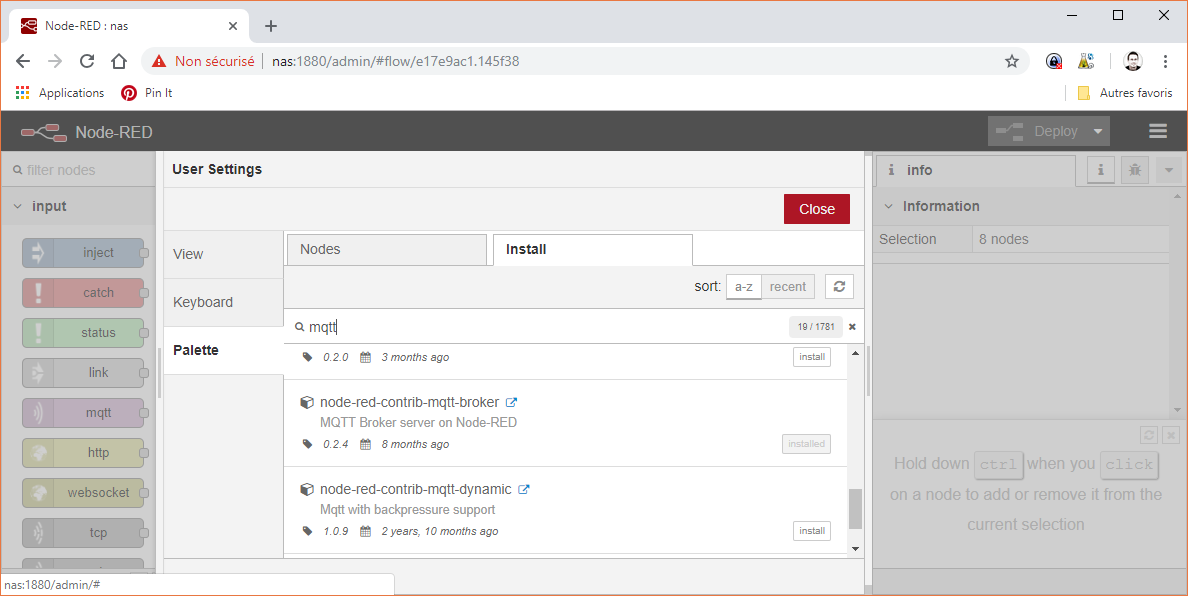Open node-red-contrib-mqtt-dynamic external link icon

click(x=524, y=490)
